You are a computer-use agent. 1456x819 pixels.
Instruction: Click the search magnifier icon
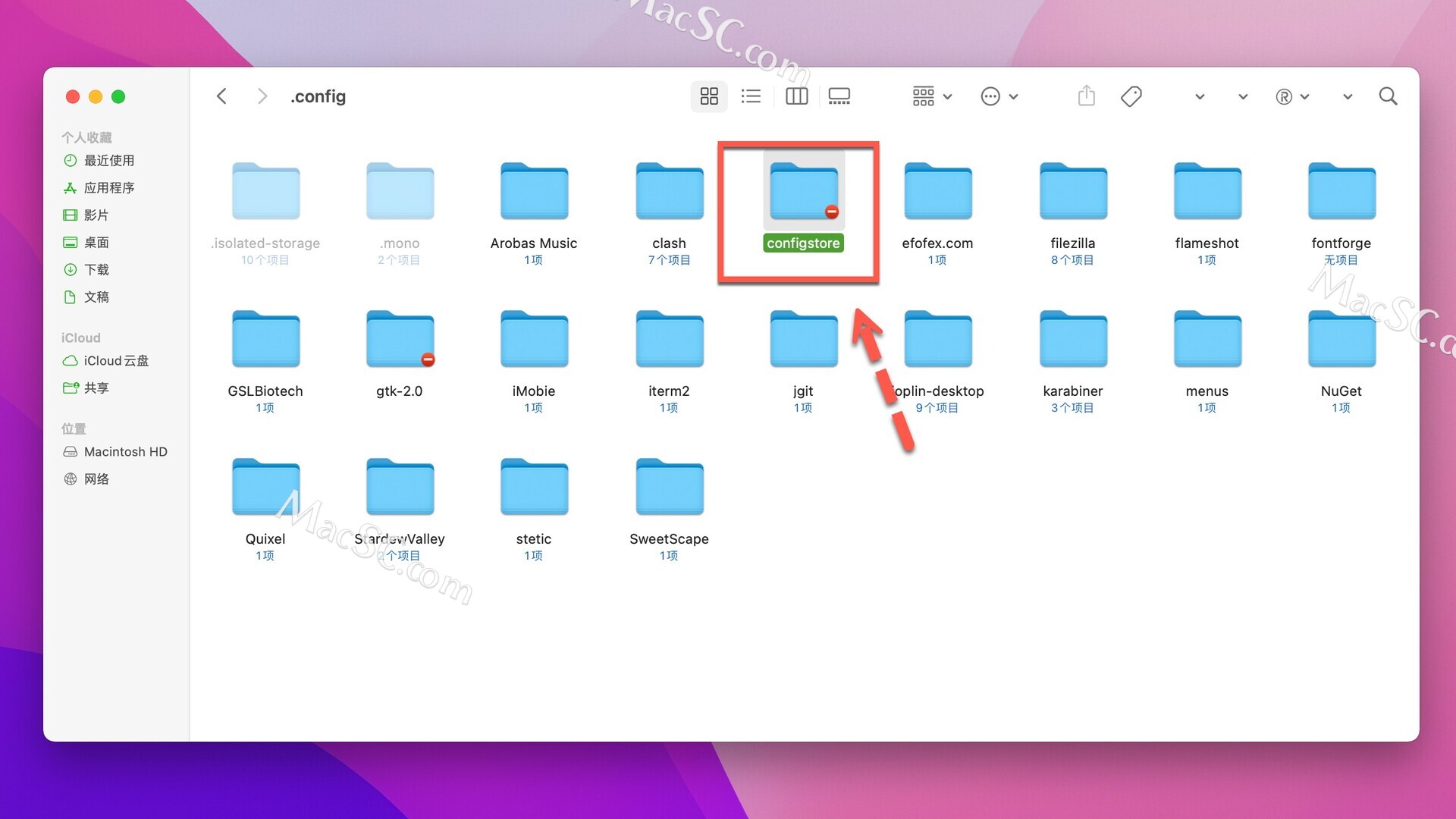(1388, 96)
